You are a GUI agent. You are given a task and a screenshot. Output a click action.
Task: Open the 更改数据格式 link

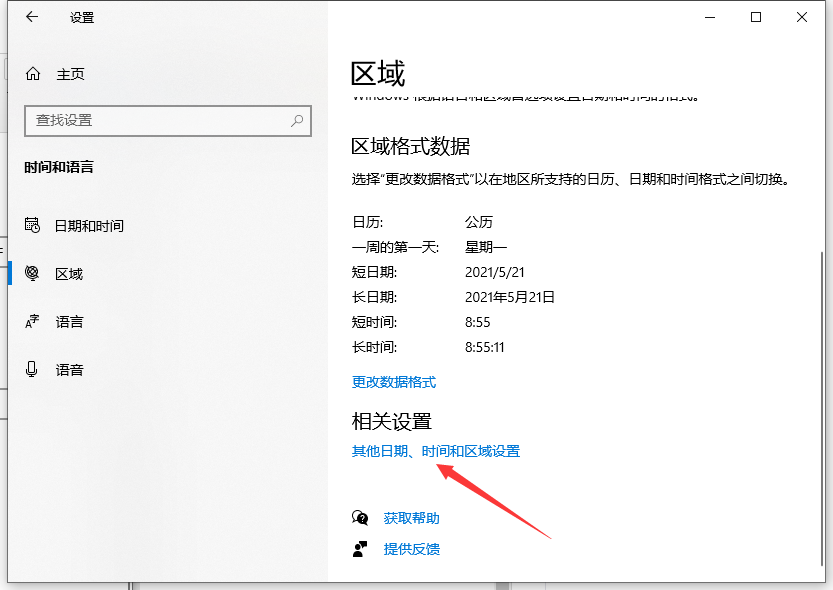(394, 382)
